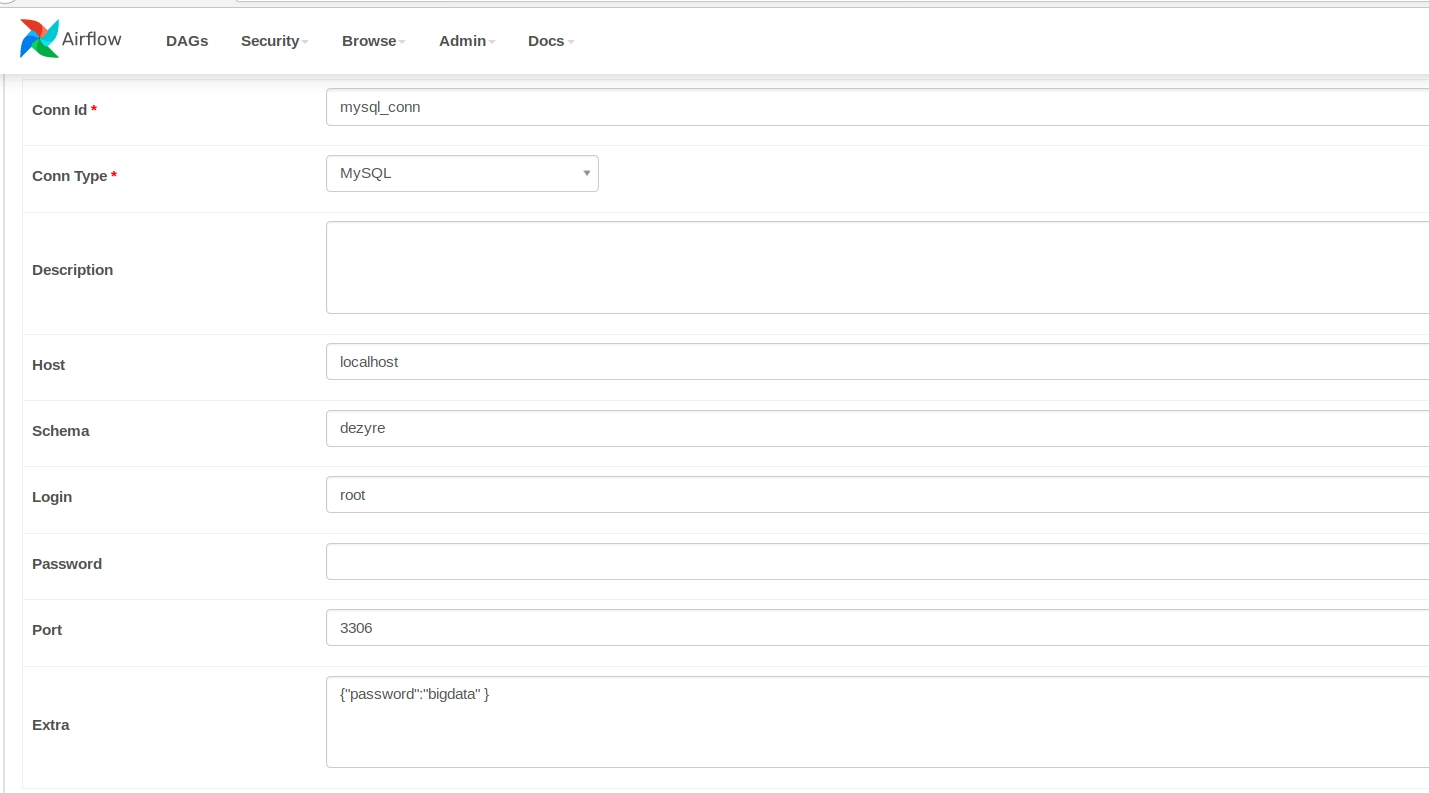
Task: Click the Conn Type field label
Action: click(x=69, y=176)
